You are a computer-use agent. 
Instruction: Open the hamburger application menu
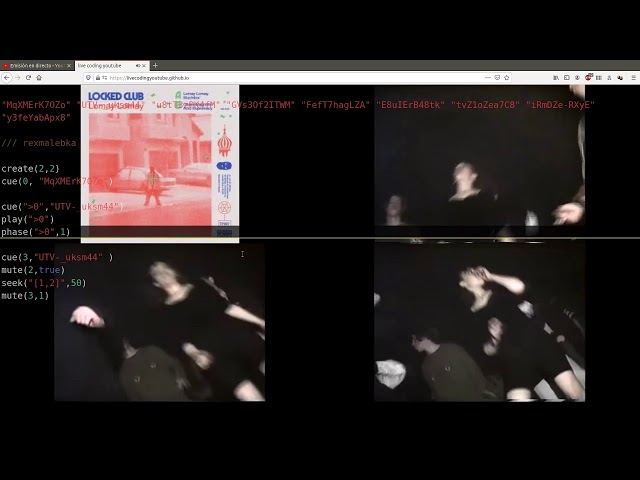633,78
